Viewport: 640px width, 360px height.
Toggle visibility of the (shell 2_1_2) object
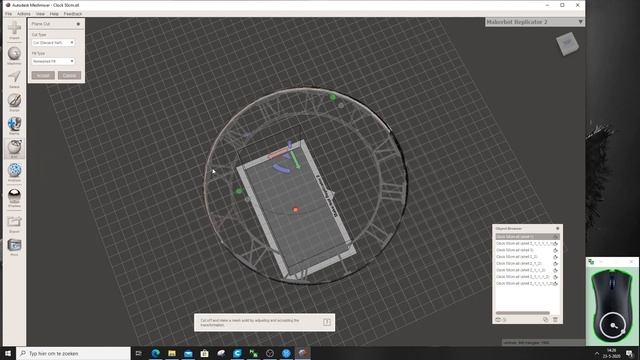pyautogui.click(x=556, y=264)
